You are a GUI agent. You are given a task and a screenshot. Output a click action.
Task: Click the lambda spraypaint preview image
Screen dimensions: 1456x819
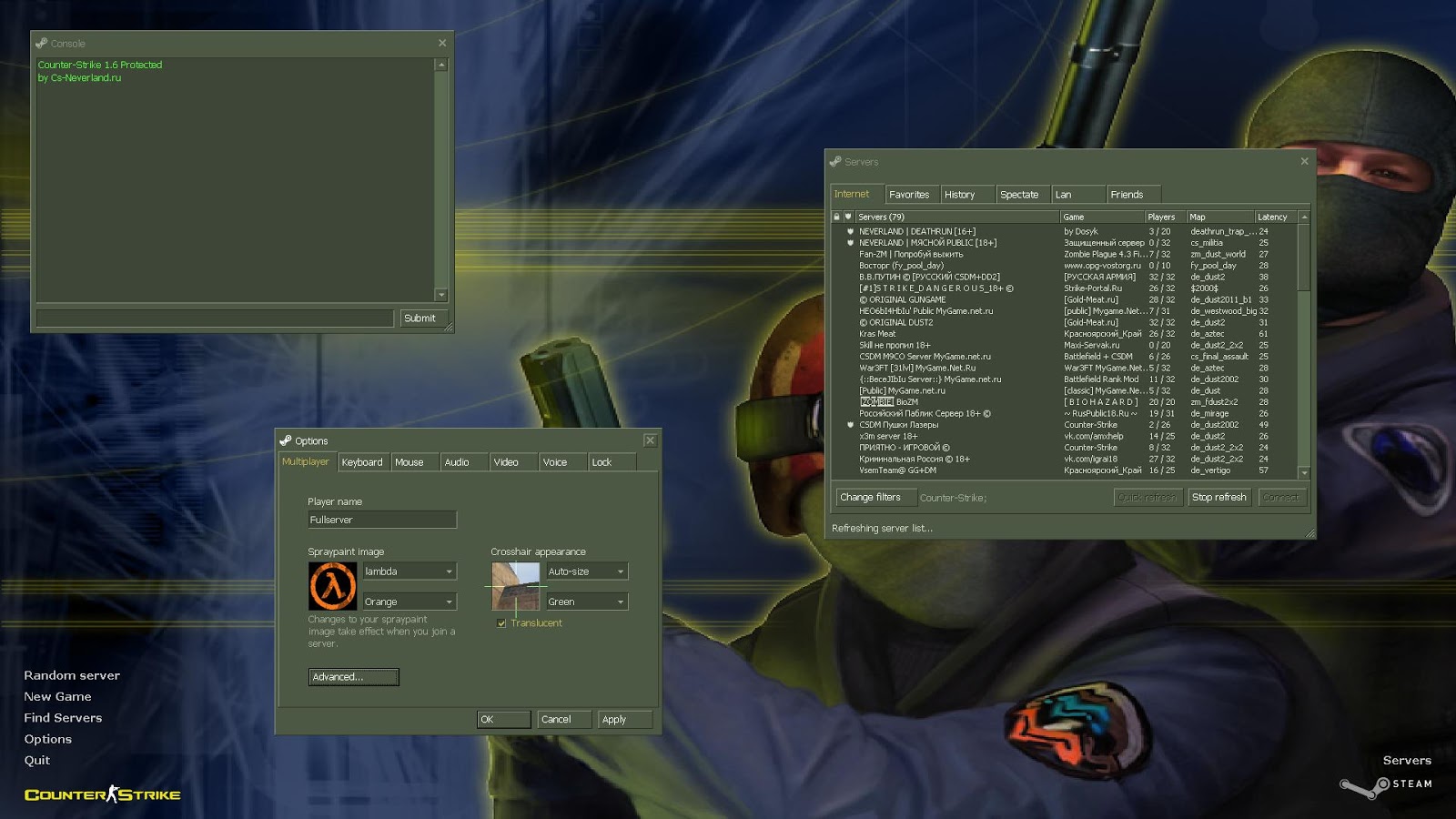point(332,586)
